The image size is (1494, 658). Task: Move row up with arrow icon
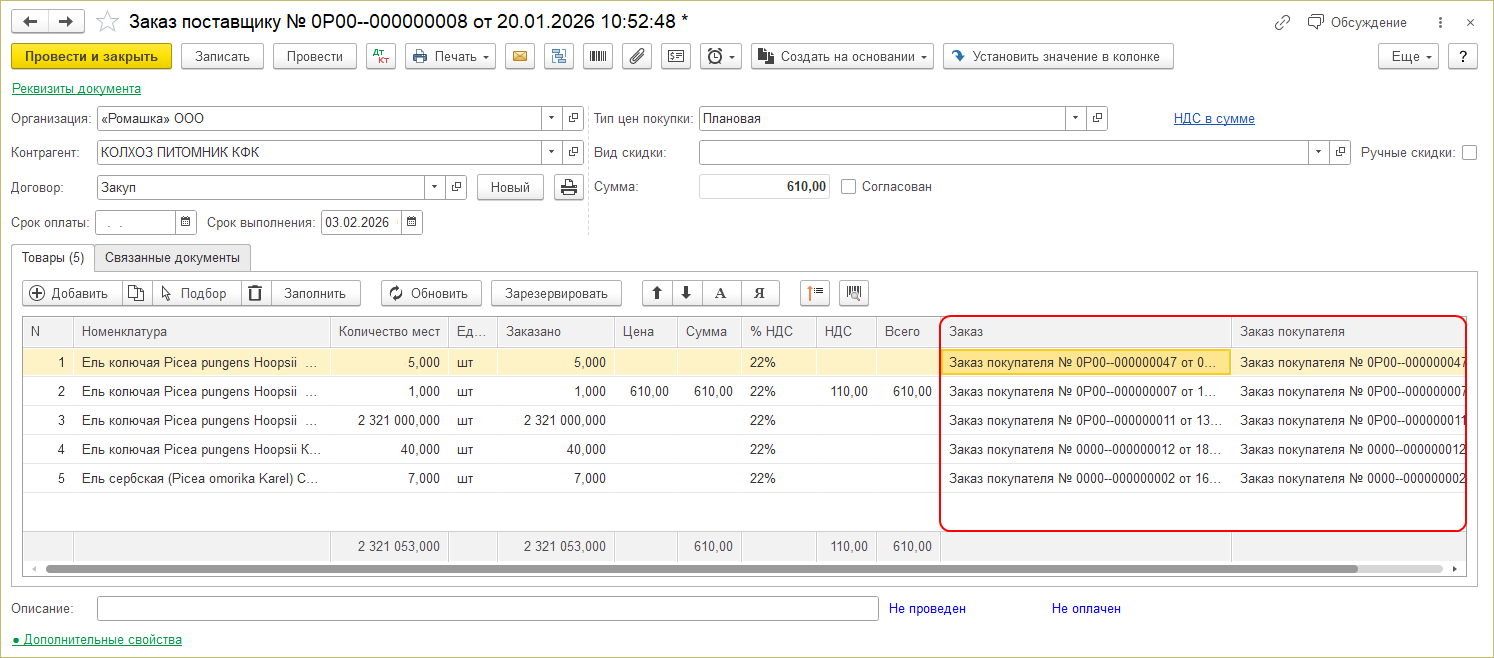[657, 293]
